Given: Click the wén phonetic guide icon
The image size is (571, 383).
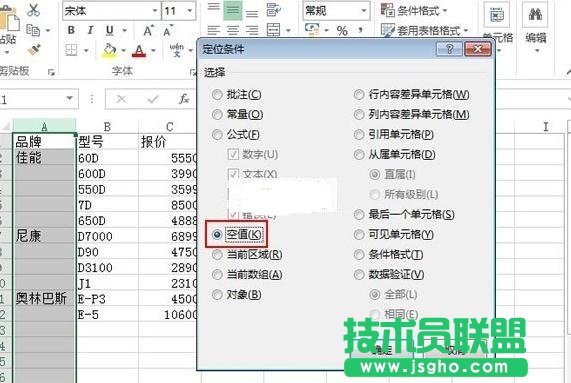Looking at the screenshot, I should pyautogui.click(x=177, y=50).
